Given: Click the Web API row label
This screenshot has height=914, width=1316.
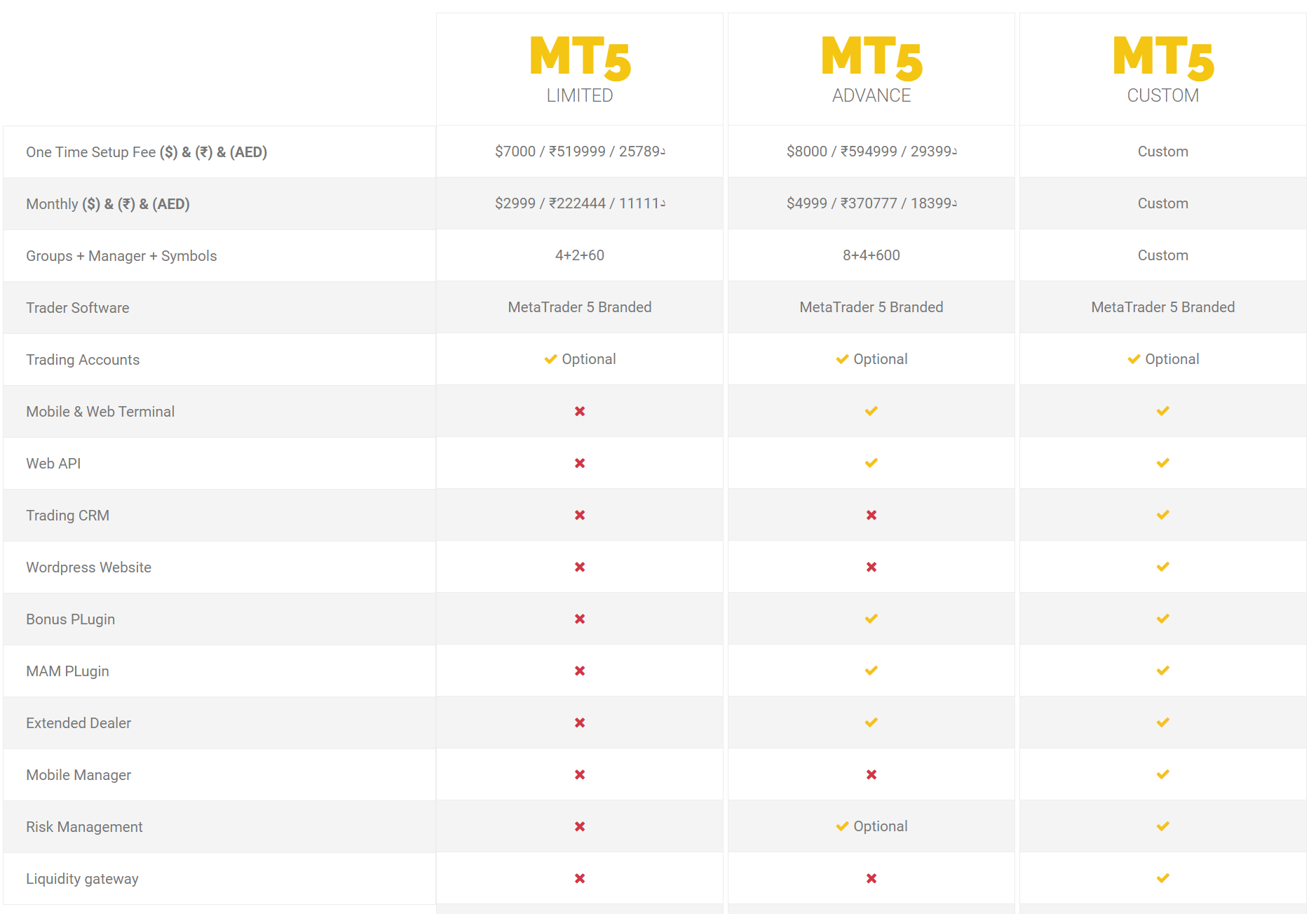Looking at the screenshot, I should click(53, 464).
